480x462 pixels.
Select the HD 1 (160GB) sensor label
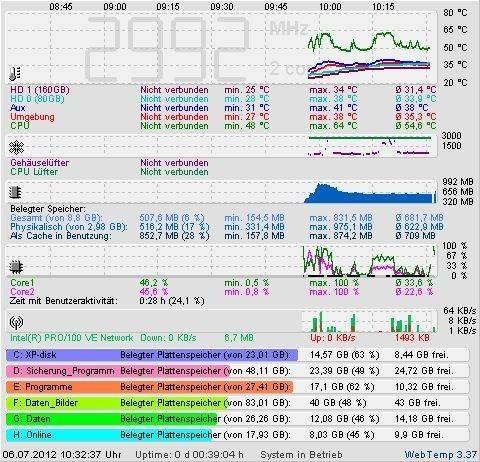(40, 90)
